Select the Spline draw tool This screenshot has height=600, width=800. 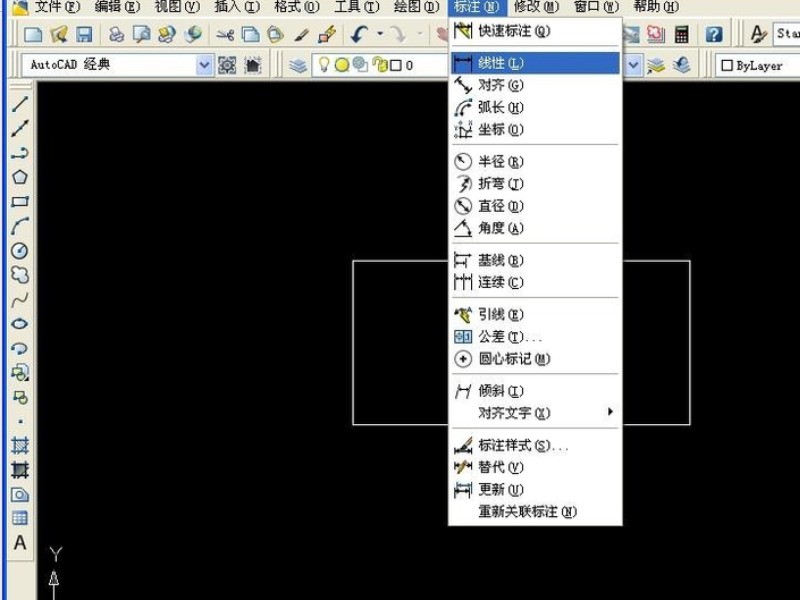19,299
